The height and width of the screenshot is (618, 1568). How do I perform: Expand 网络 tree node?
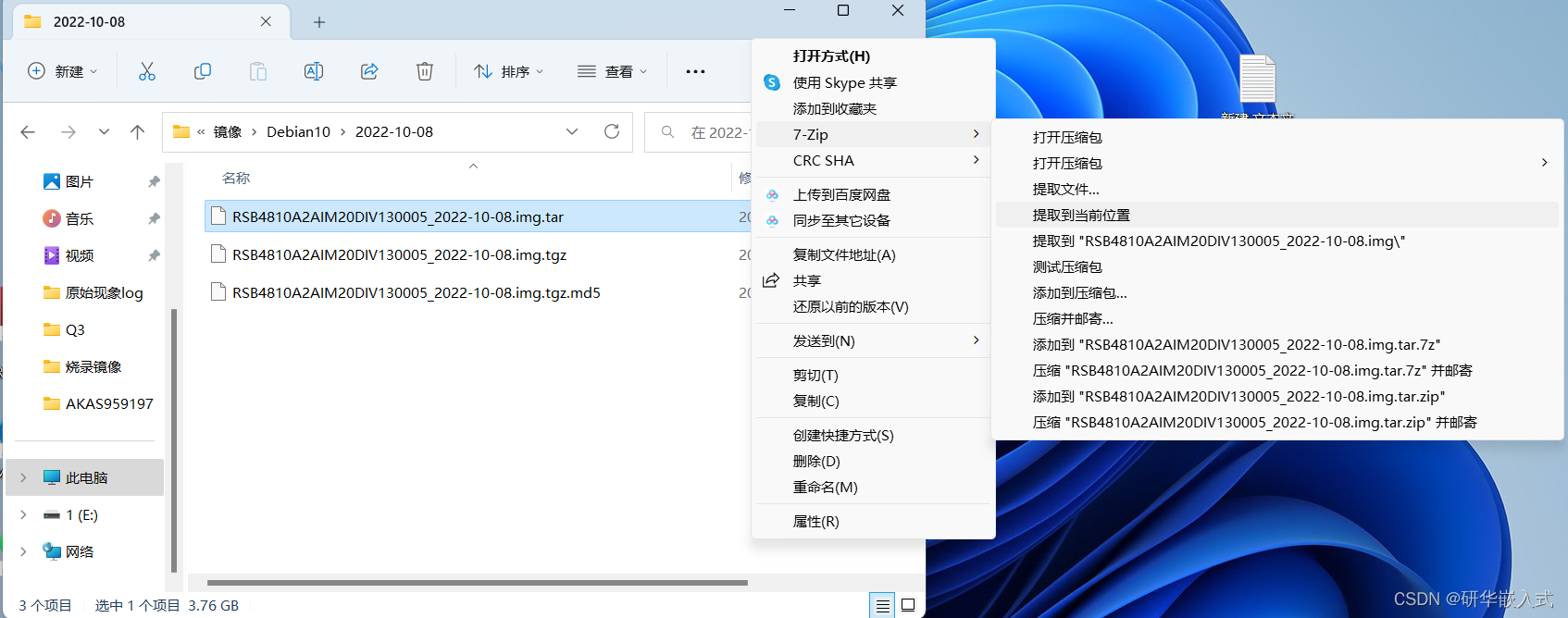pyautogui.click(x=24, y=551)
